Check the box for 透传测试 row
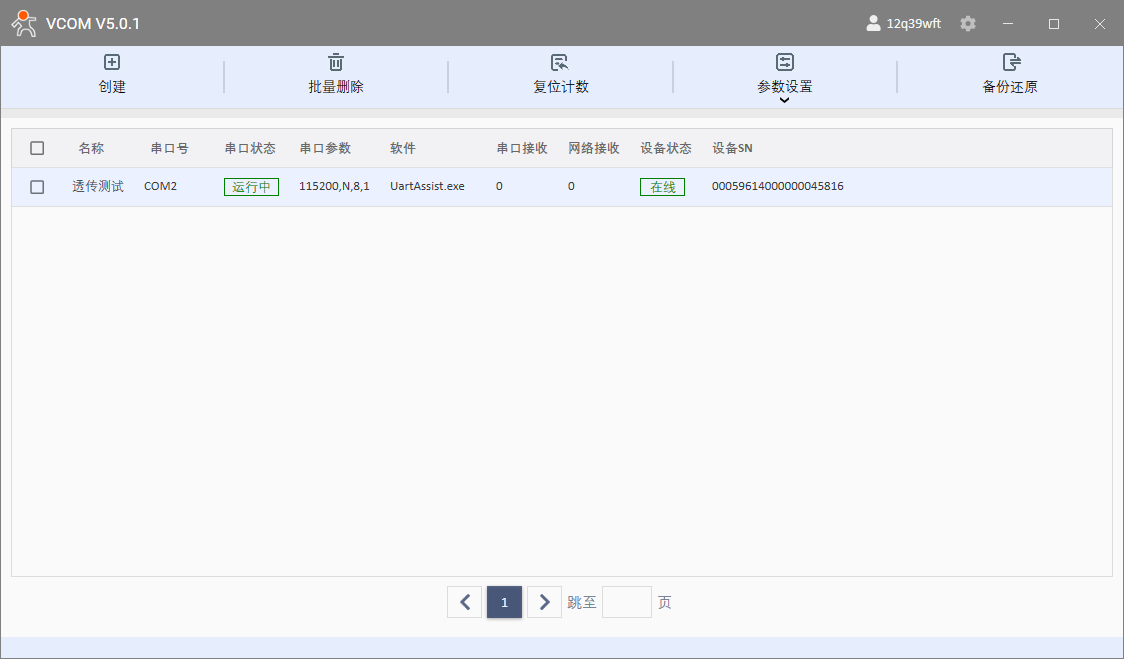 pos(37,187)
